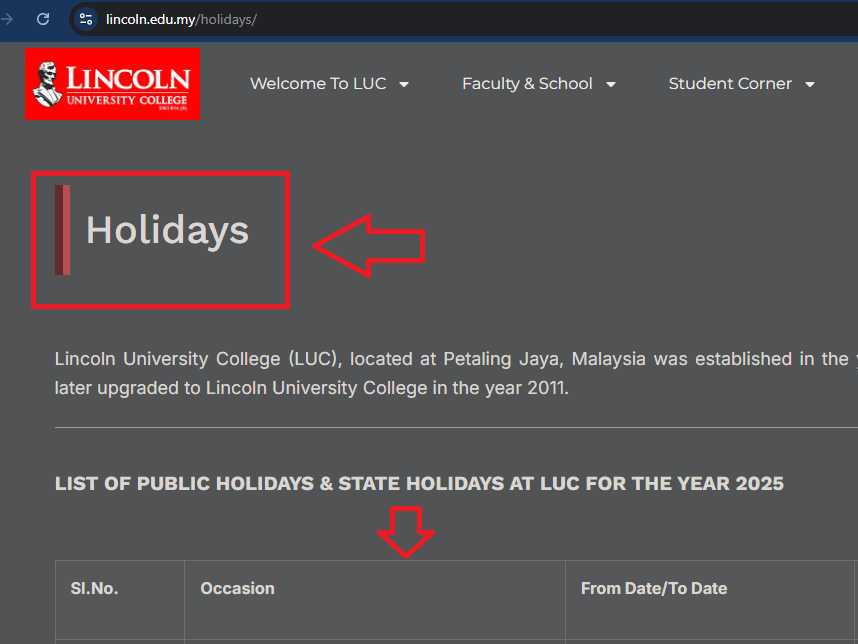The height and width of the screenshot is (644, 858).
Task: Open the Student Corner menu
Action: 730,84
